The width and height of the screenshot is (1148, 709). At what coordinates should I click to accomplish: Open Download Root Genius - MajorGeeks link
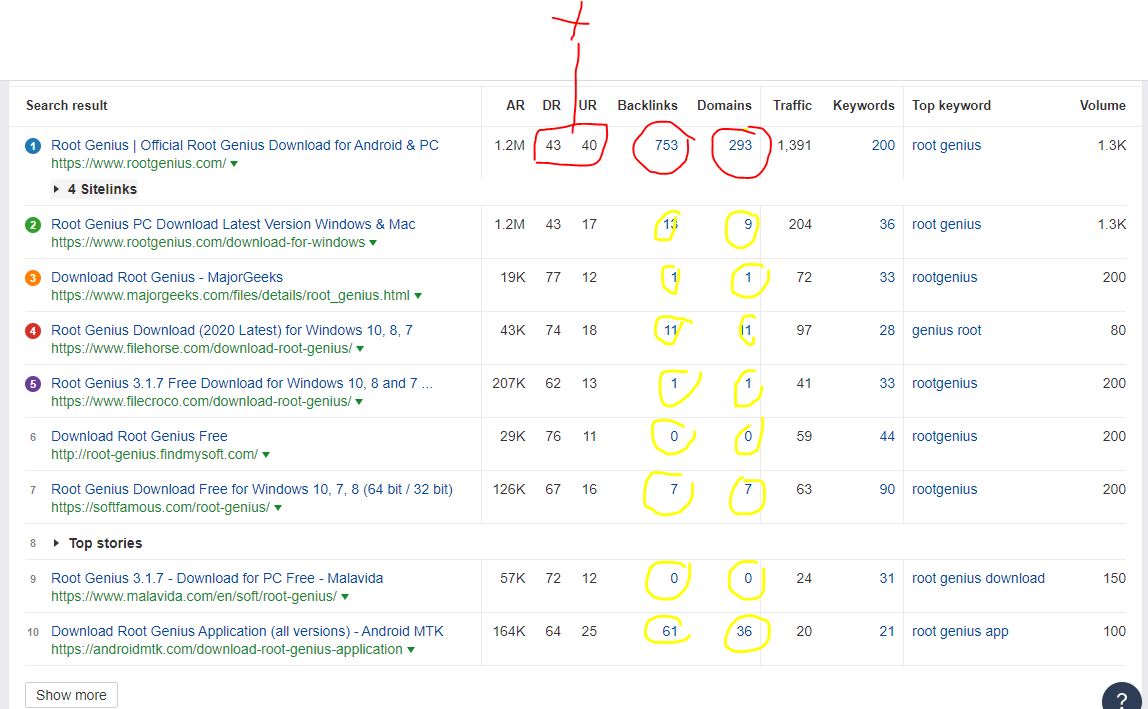pyautogui.click(x=167, y=277)
